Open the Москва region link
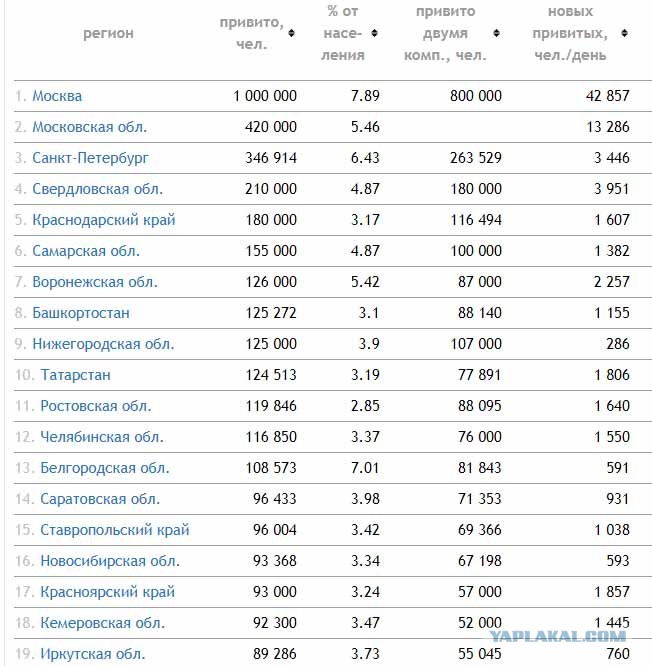 pyautogui.click(x=57, y=96)
